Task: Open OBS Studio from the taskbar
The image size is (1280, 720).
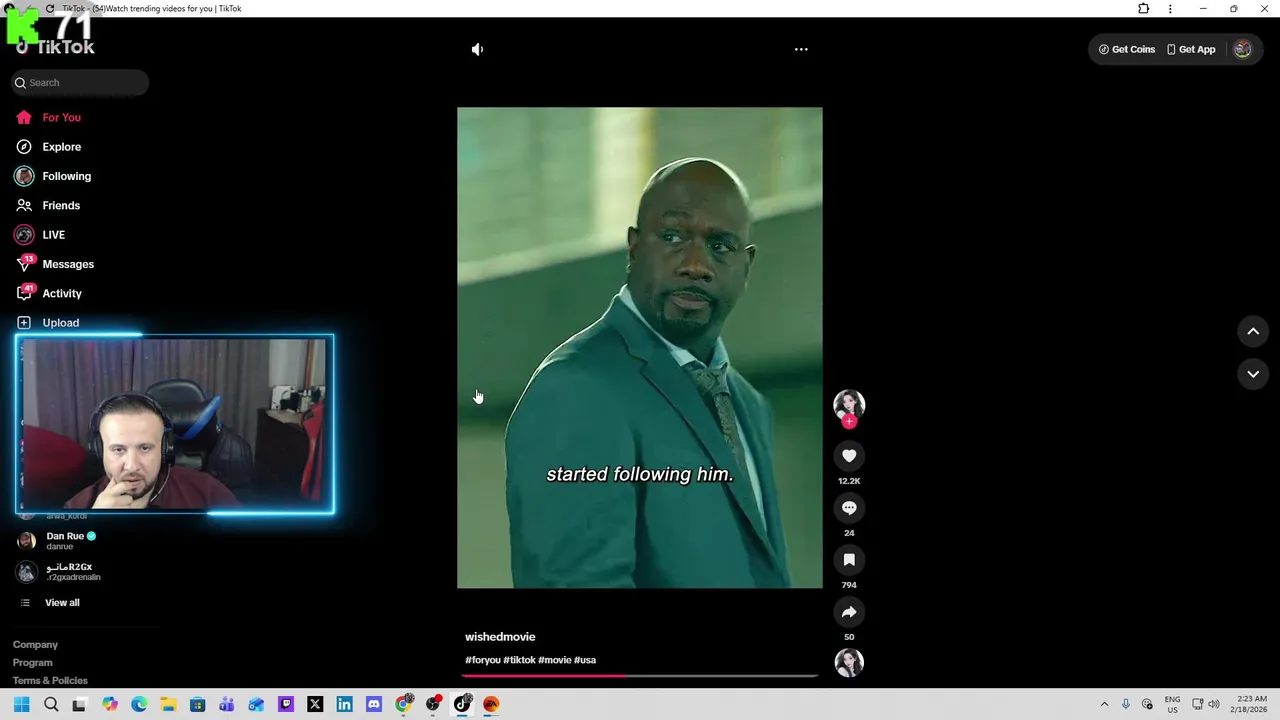Action: pos(433,704)
